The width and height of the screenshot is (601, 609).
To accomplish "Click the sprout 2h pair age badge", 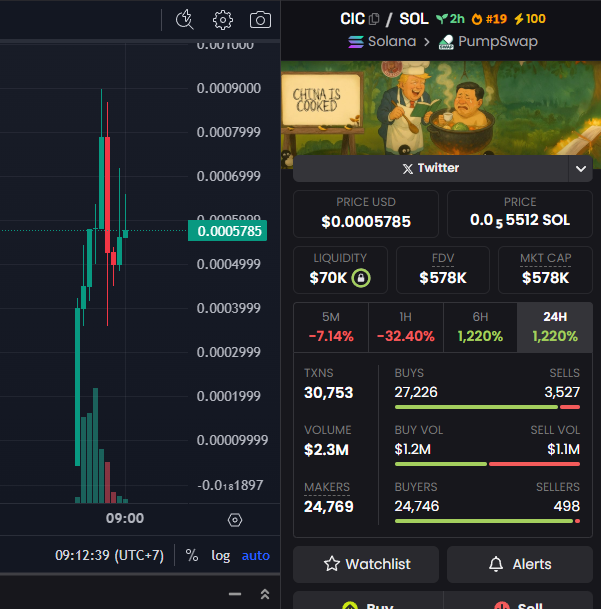I will pyautogui.click(x=450, y=19).
